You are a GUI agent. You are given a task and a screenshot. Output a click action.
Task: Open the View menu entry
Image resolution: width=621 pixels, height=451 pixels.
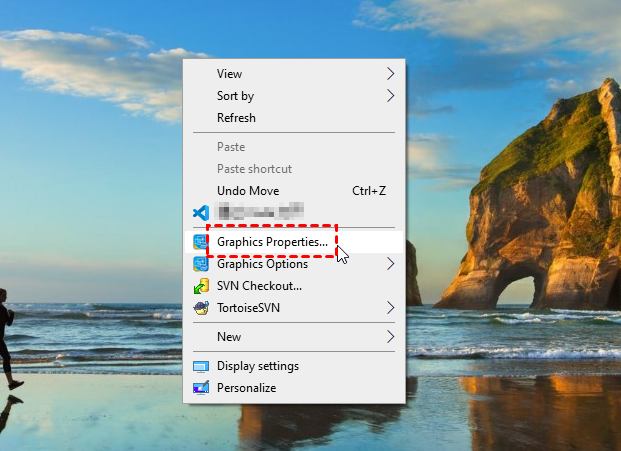(294, 74)
